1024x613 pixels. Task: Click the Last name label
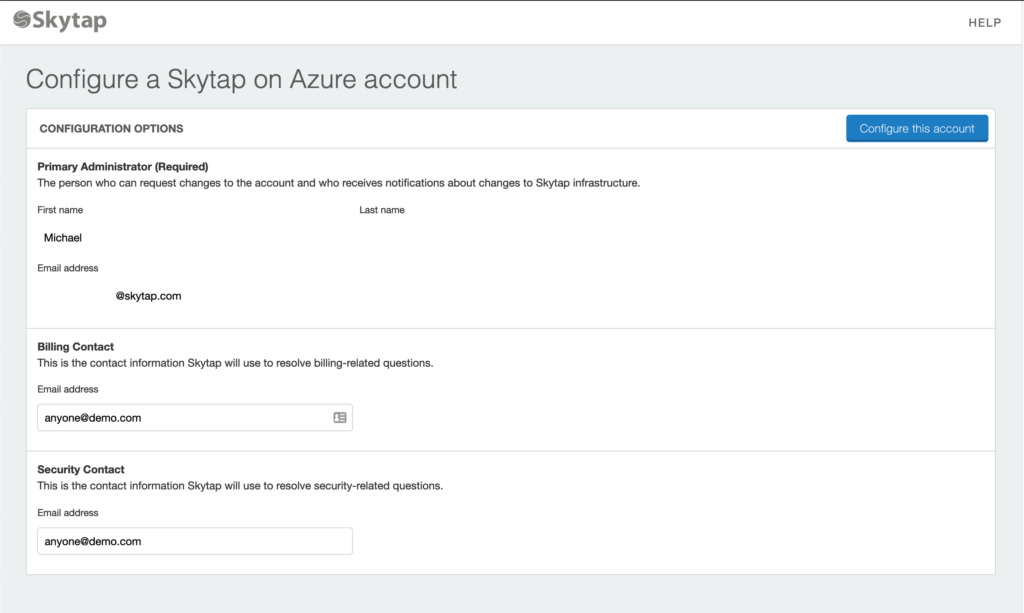382,210
